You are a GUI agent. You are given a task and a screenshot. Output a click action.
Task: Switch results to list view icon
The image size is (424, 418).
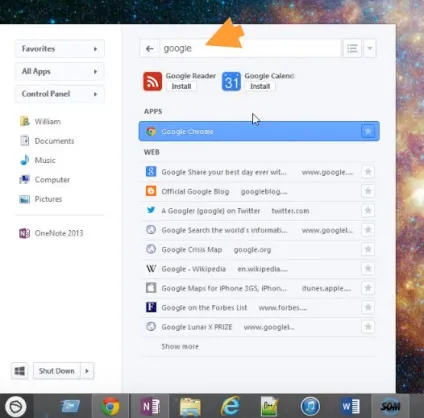(352, 49)
